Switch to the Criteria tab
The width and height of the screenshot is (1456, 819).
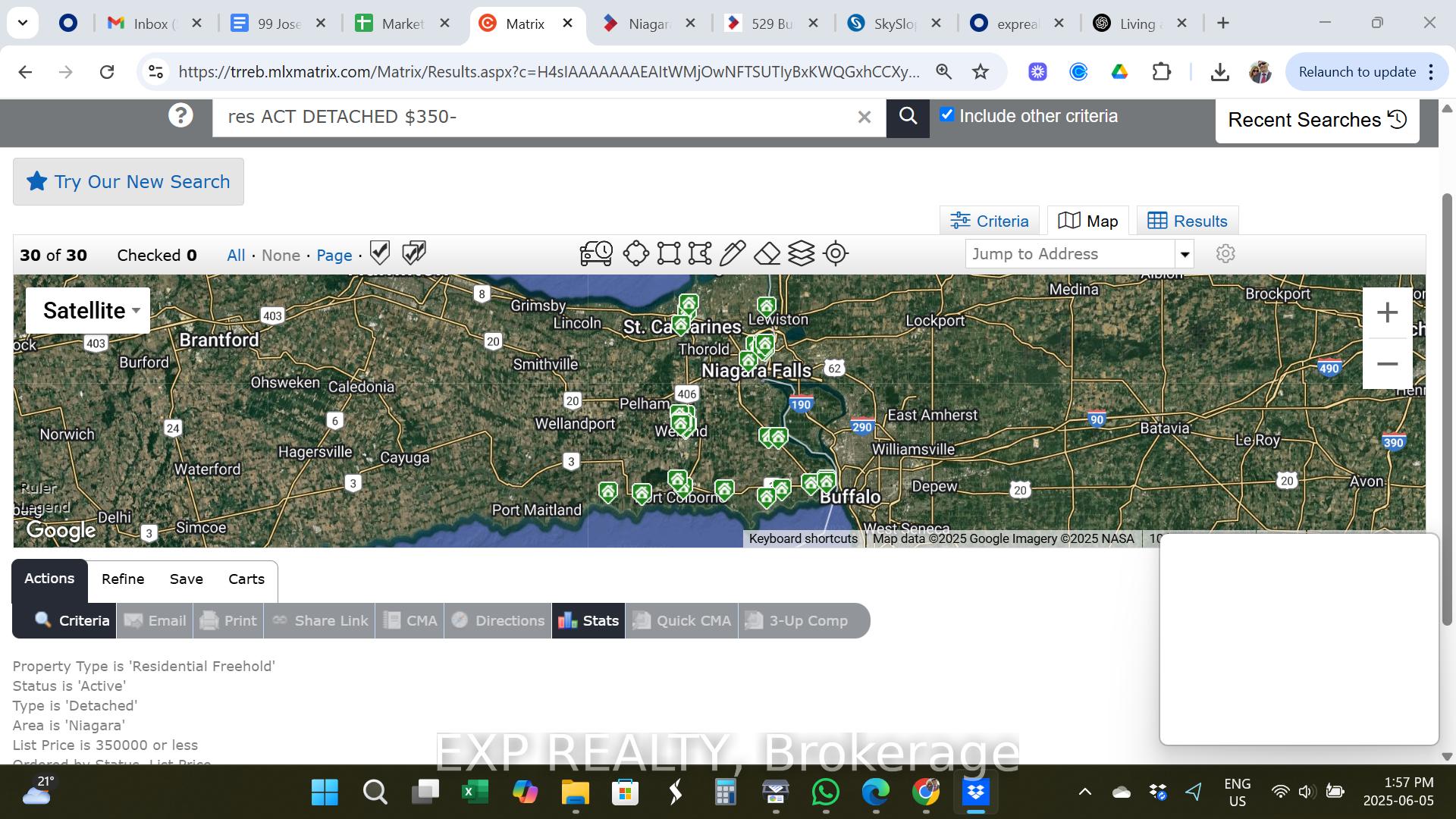coord(990,221)
